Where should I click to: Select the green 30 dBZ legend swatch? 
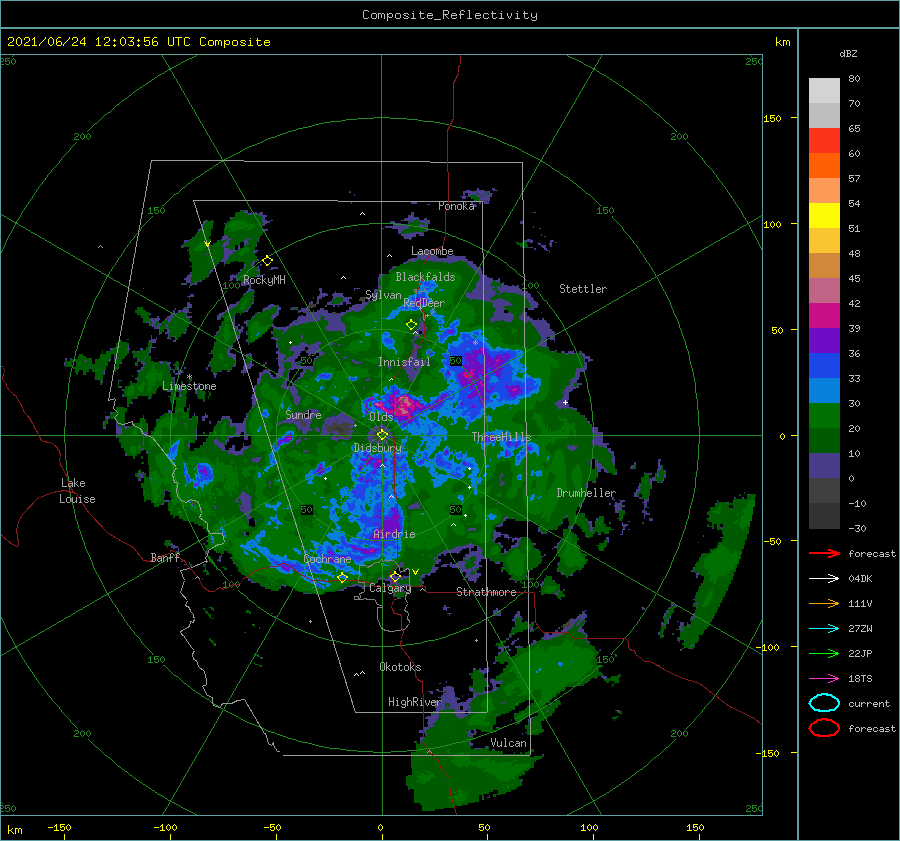(824, 415)
